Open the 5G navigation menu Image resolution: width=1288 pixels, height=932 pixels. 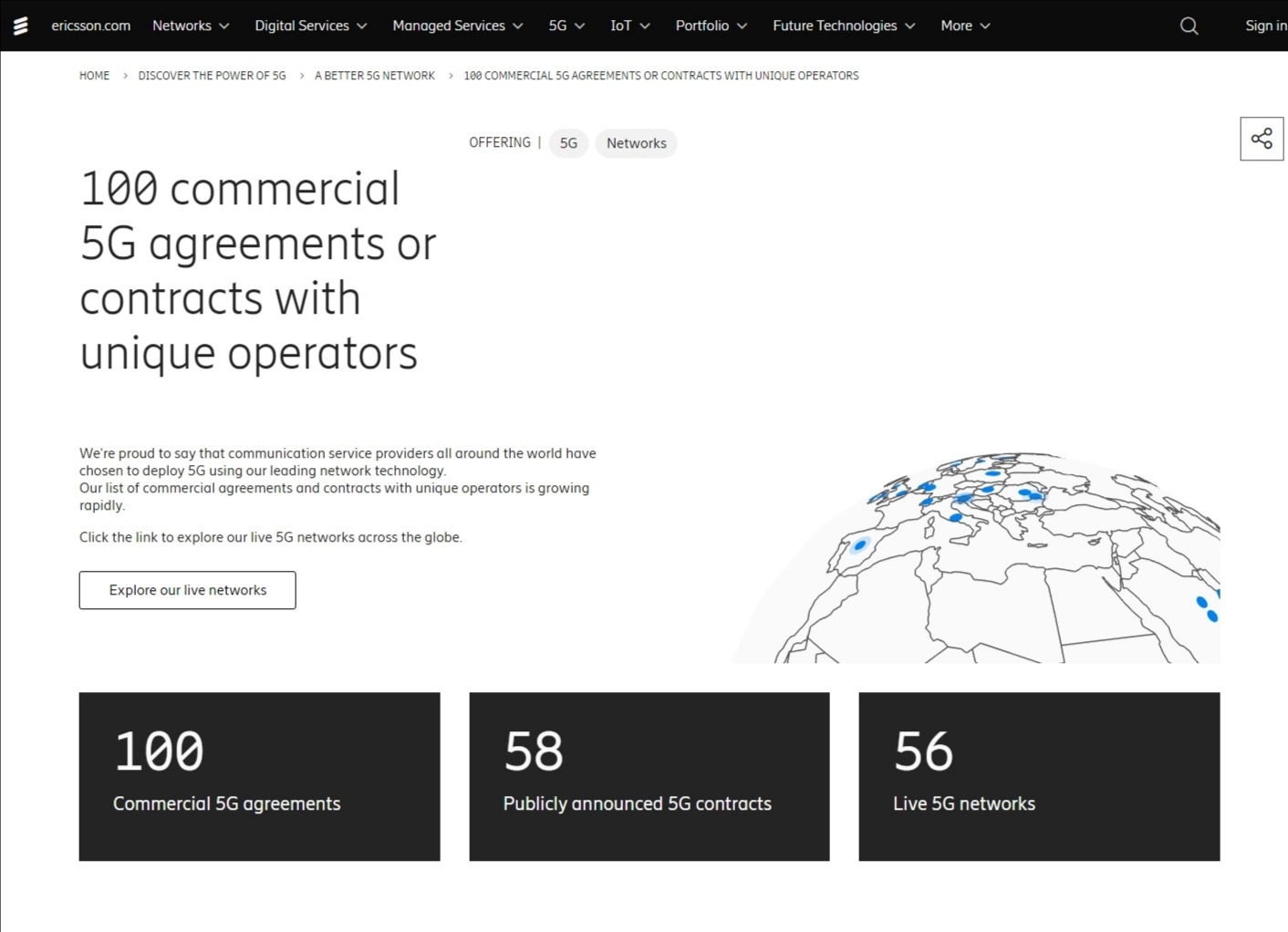(566, 26)
